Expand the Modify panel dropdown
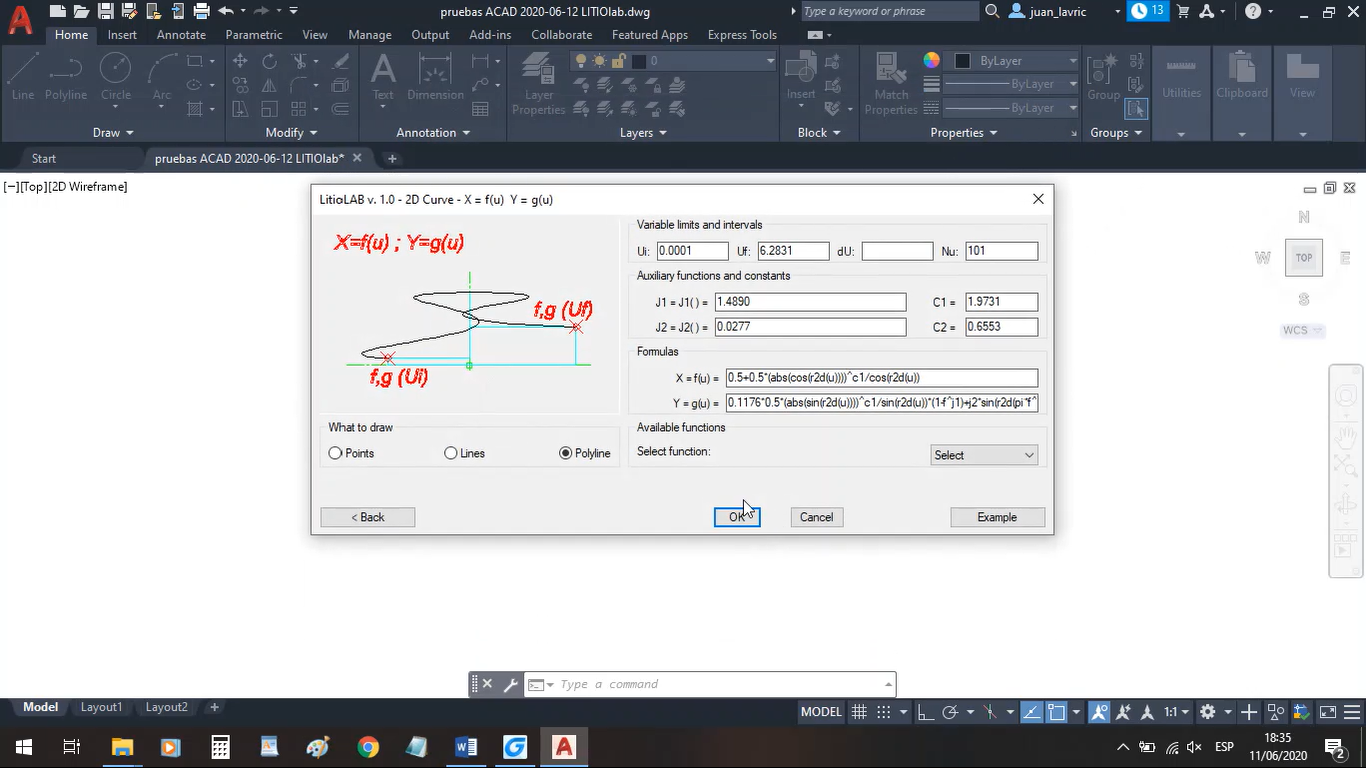This screenshot has height=768, width=1366. (x=291, y=132)
